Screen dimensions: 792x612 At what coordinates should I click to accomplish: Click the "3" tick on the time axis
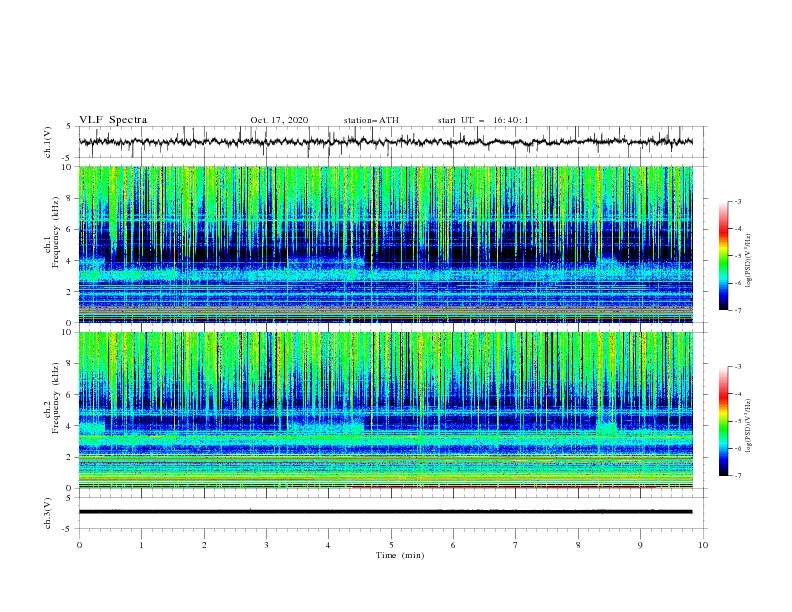point(266,545)
